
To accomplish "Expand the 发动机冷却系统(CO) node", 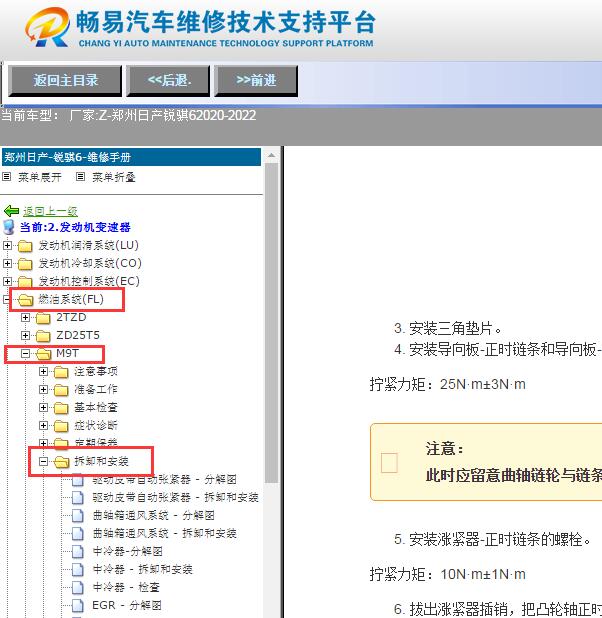I will point(7,263).
